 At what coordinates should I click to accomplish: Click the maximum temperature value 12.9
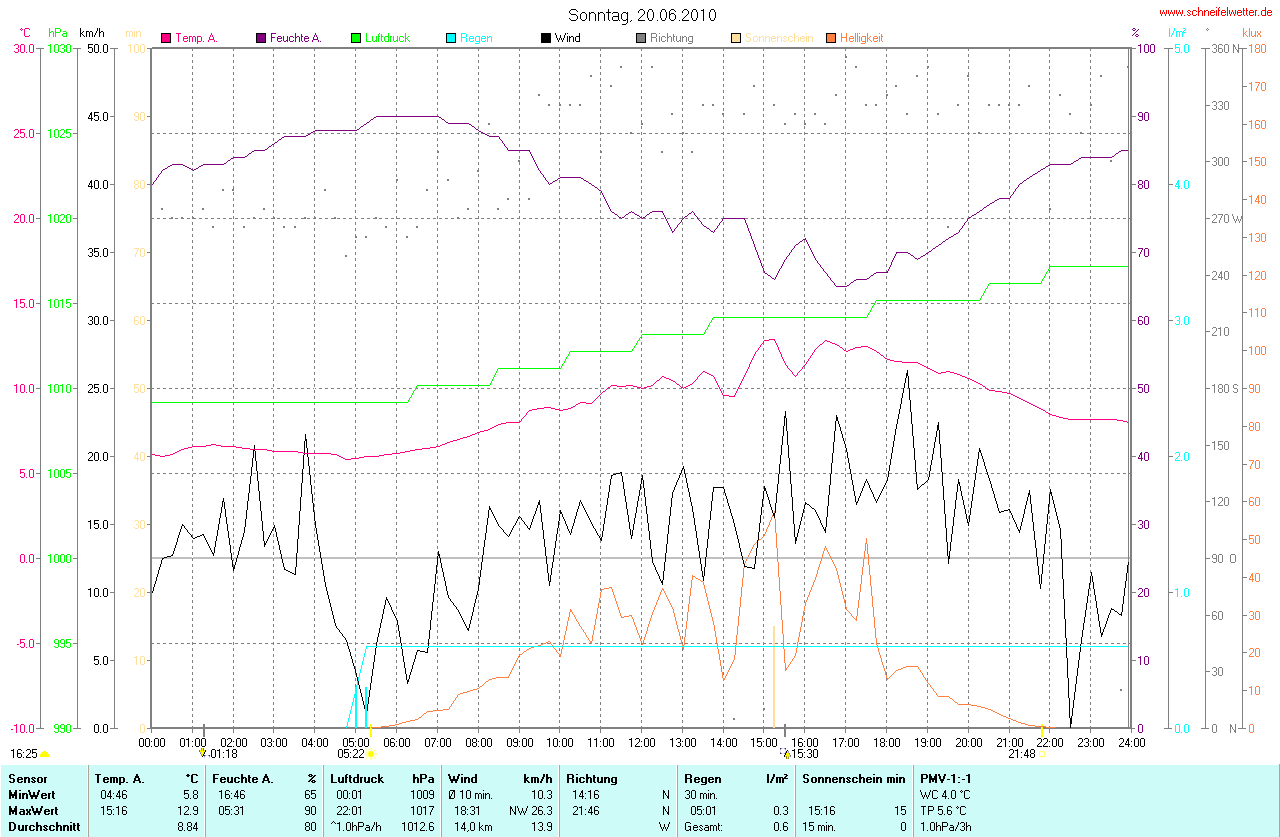click(190, 811)
